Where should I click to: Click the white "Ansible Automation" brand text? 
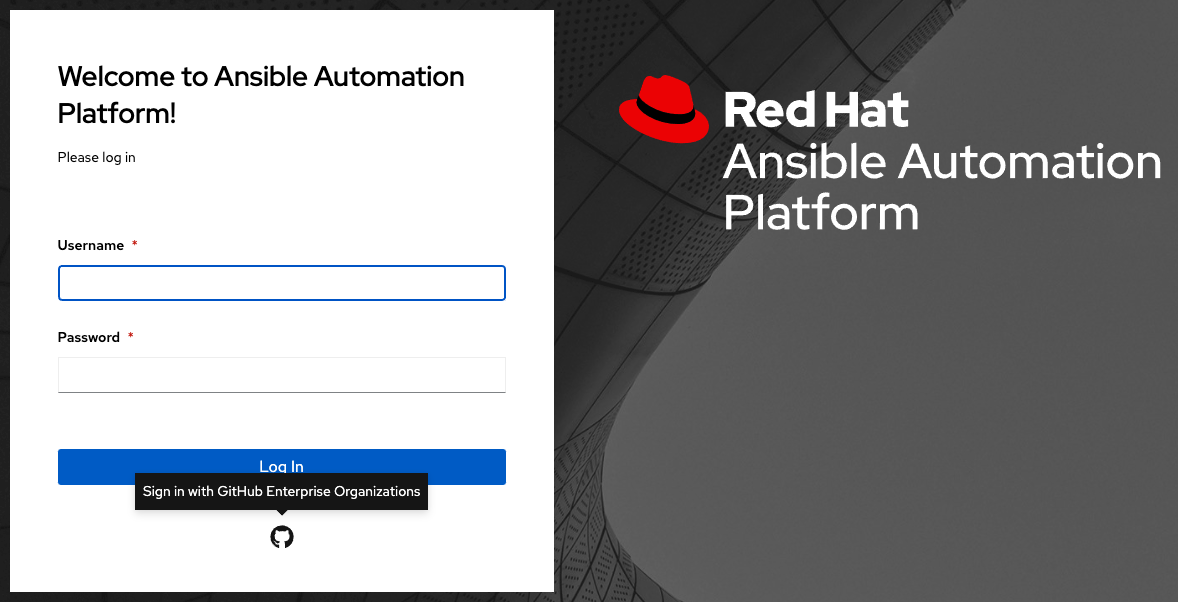[941, 162]
